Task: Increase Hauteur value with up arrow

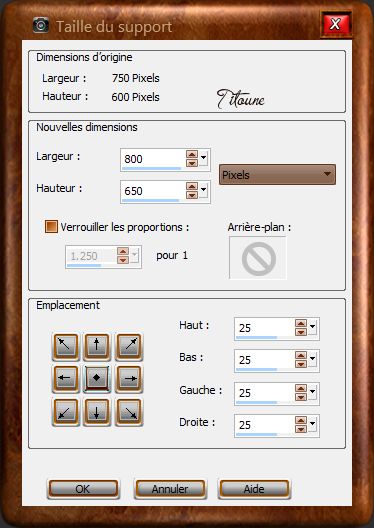Action: pos(192,187)
